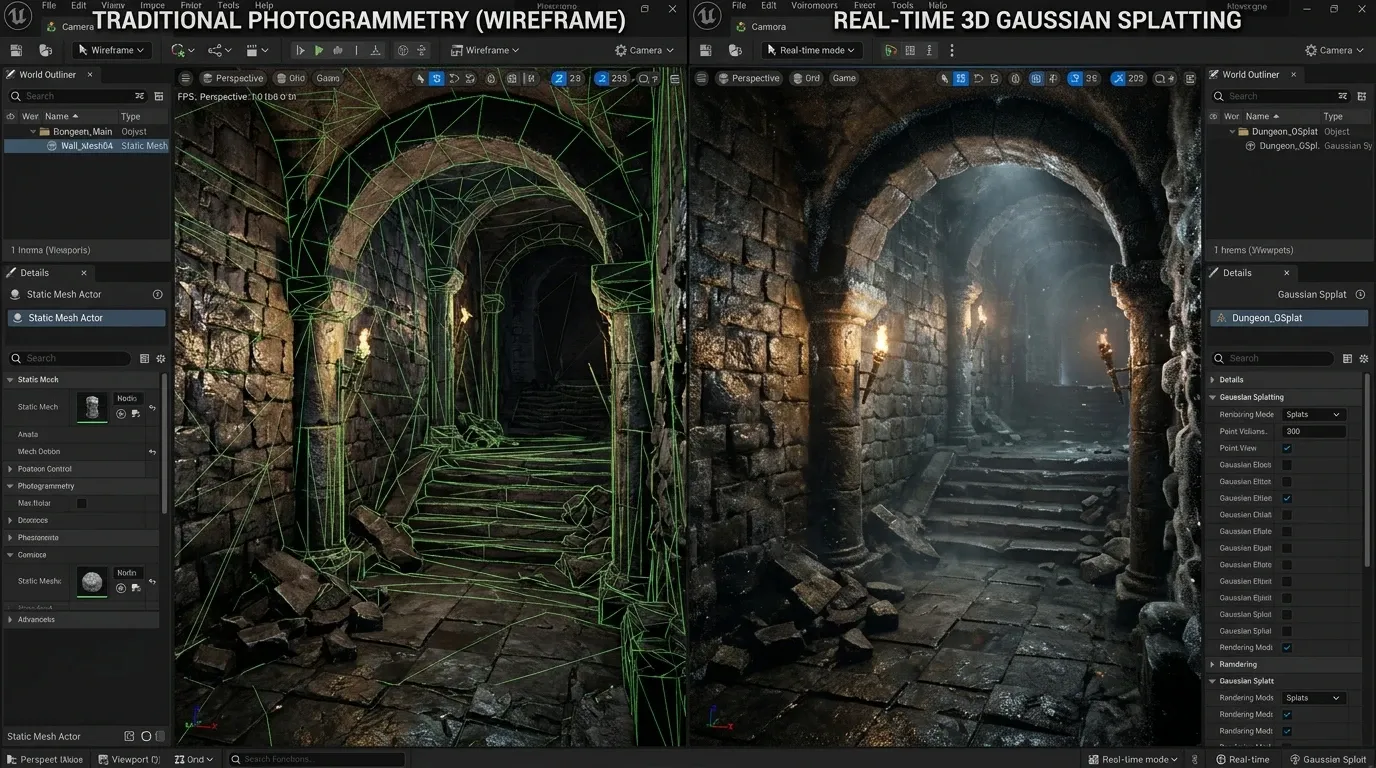Collapse the Dungeon_OSplat folder in right outliner
The height and width of the screenshot is (768, 1376).
click(x=1232, y=131)
